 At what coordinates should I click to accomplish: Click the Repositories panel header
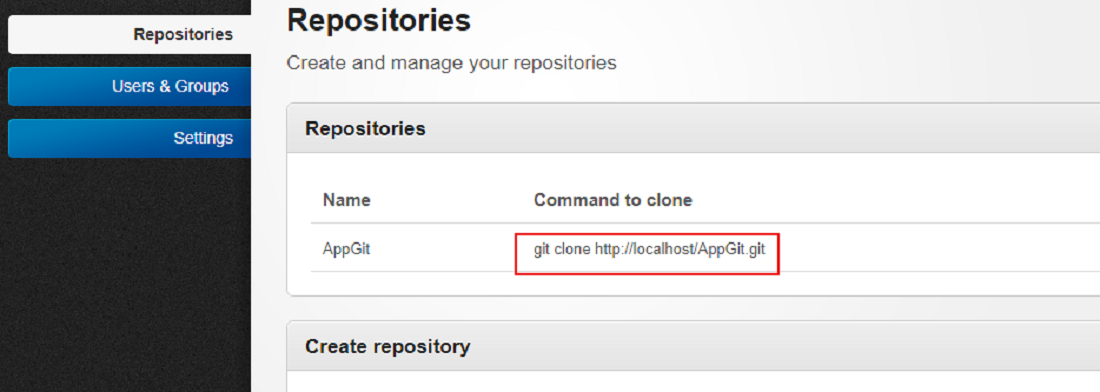(x=693, y=129)
